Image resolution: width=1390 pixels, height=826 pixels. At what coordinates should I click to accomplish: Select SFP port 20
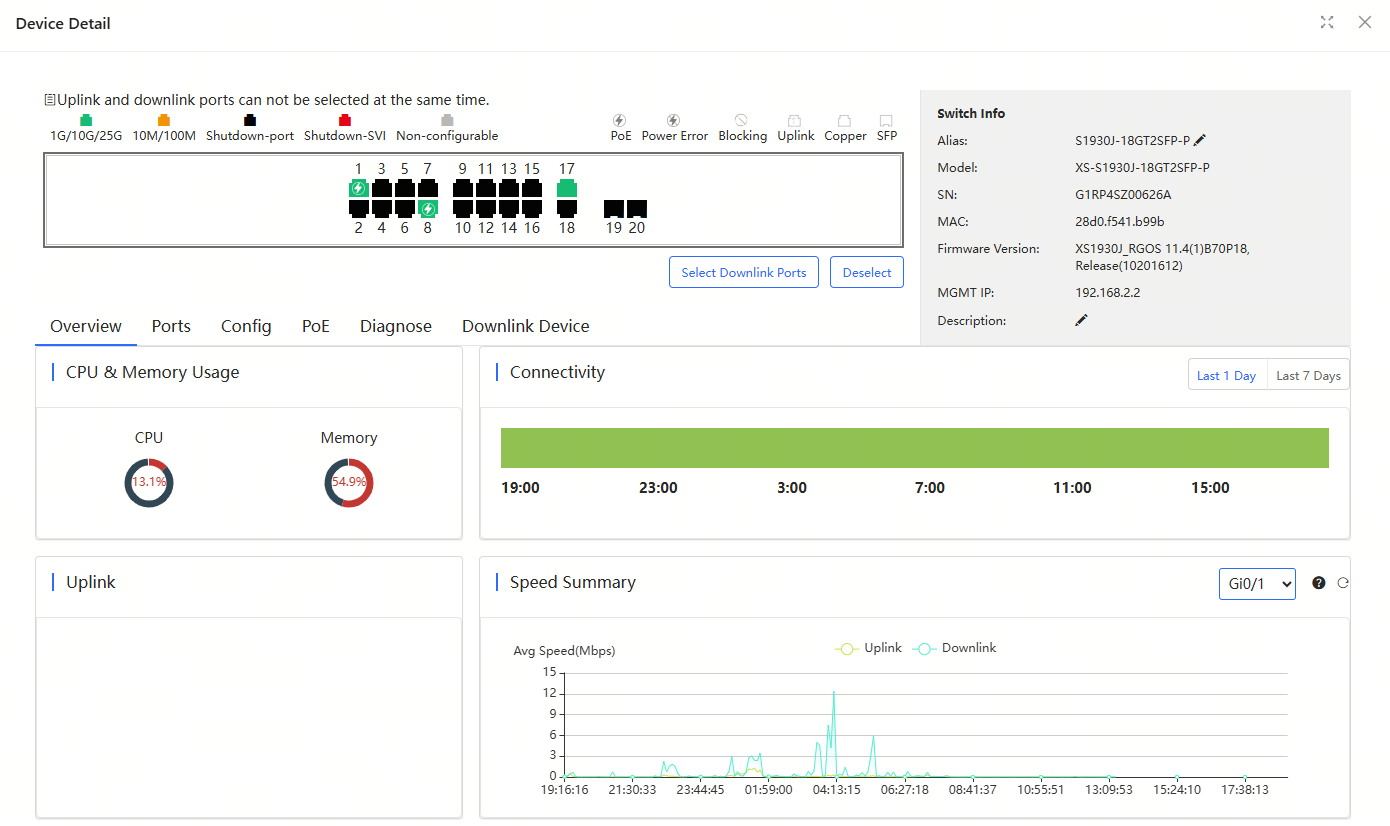pos(636,208)
